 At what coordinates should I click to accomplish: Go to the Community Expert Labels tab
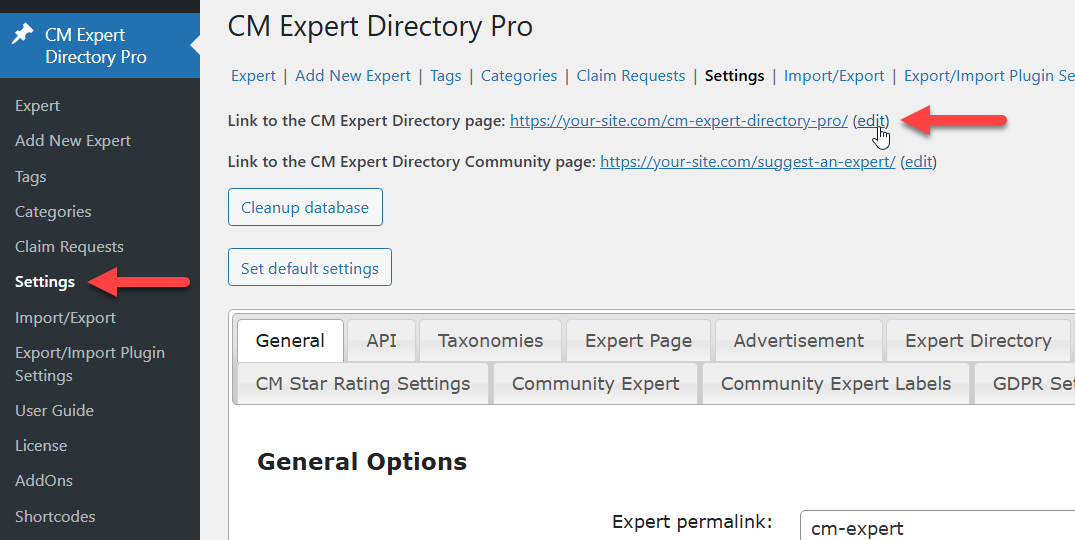pos(836,384)
